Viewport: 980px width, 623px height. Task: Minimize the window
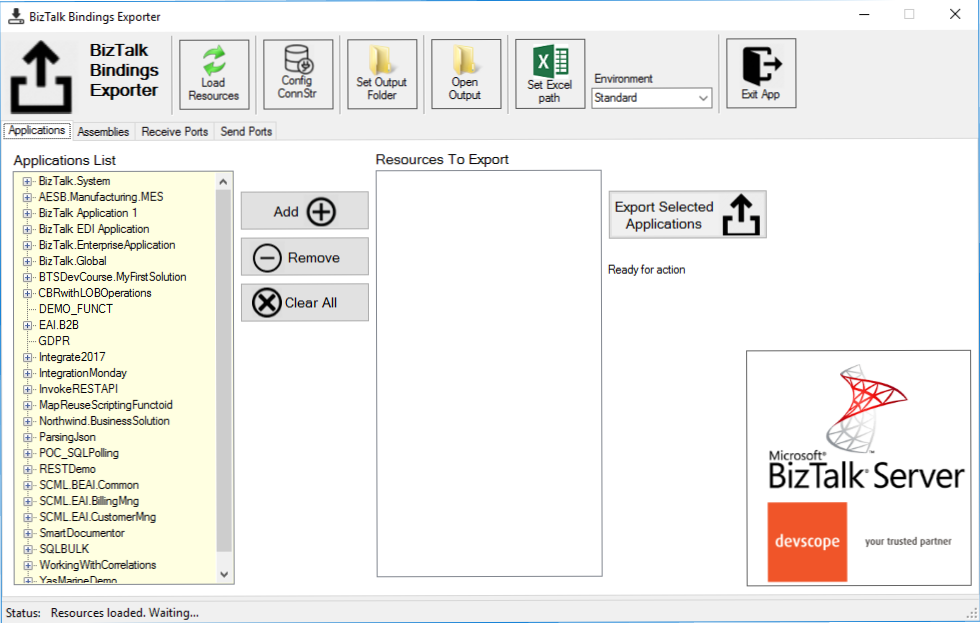coord(864,14)
